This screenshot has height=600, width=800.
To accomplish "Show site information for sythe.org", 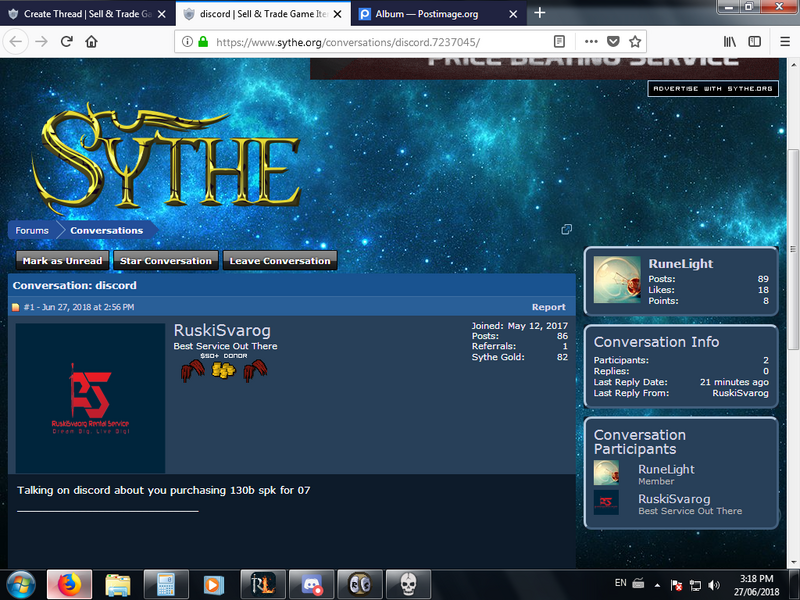I will (x=187, y=42).
